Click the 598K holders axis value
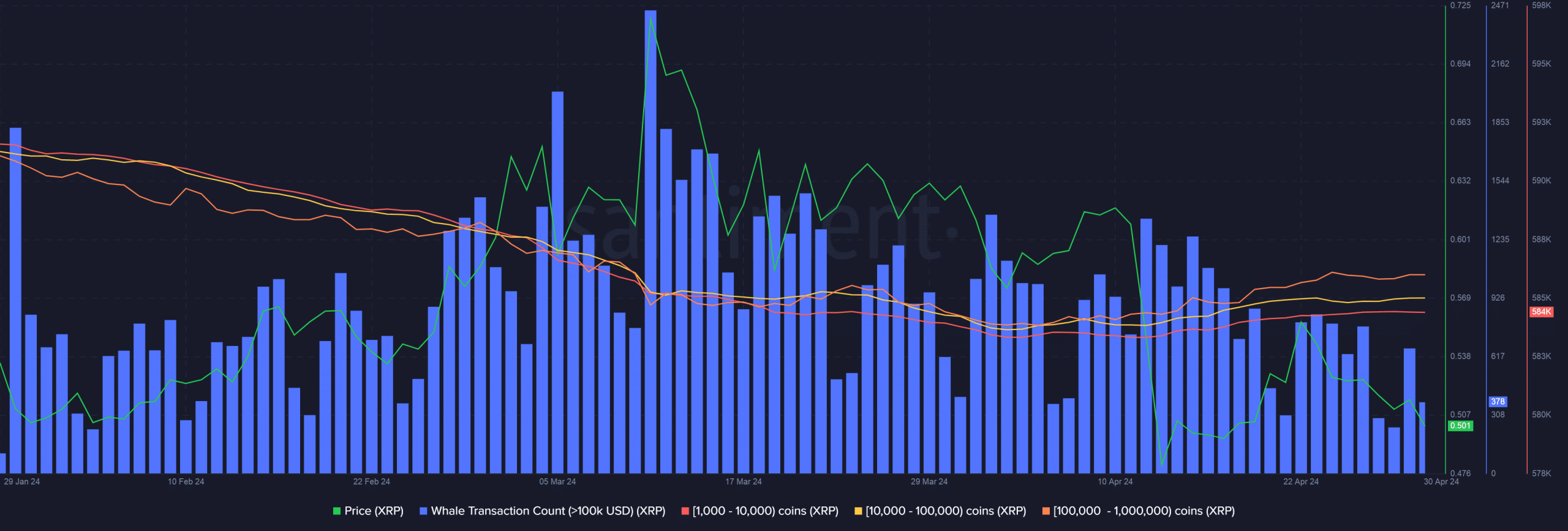This screenshot has width=1568, height=531. 1542,6
